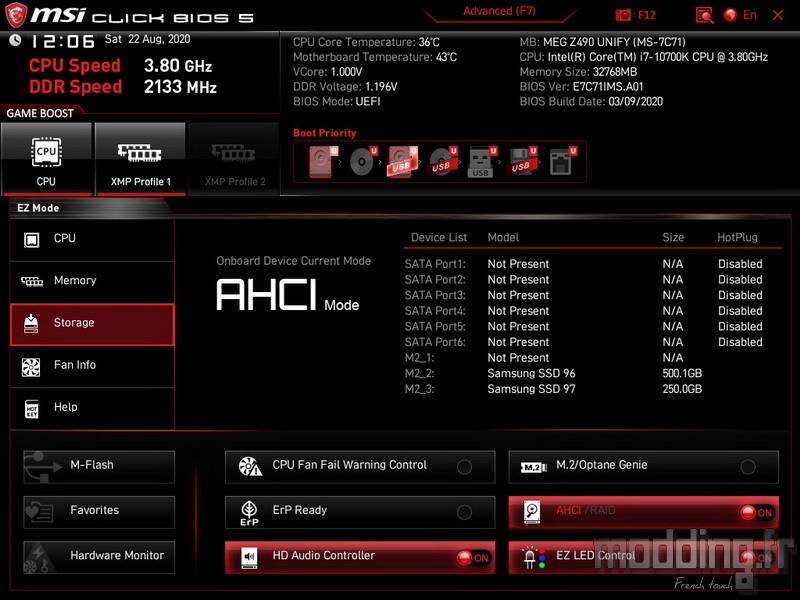Image resolution: width=800 pixels, height=600 pixels.
Task: Click the Memory module sidebar icon
Action: coord(32,281)
